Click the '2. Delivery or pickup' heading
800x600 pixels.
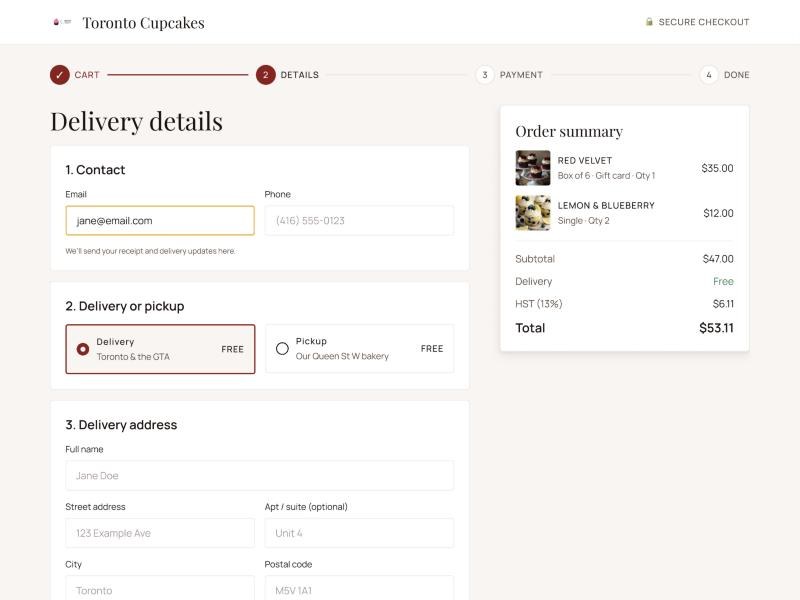coord(125,306)
